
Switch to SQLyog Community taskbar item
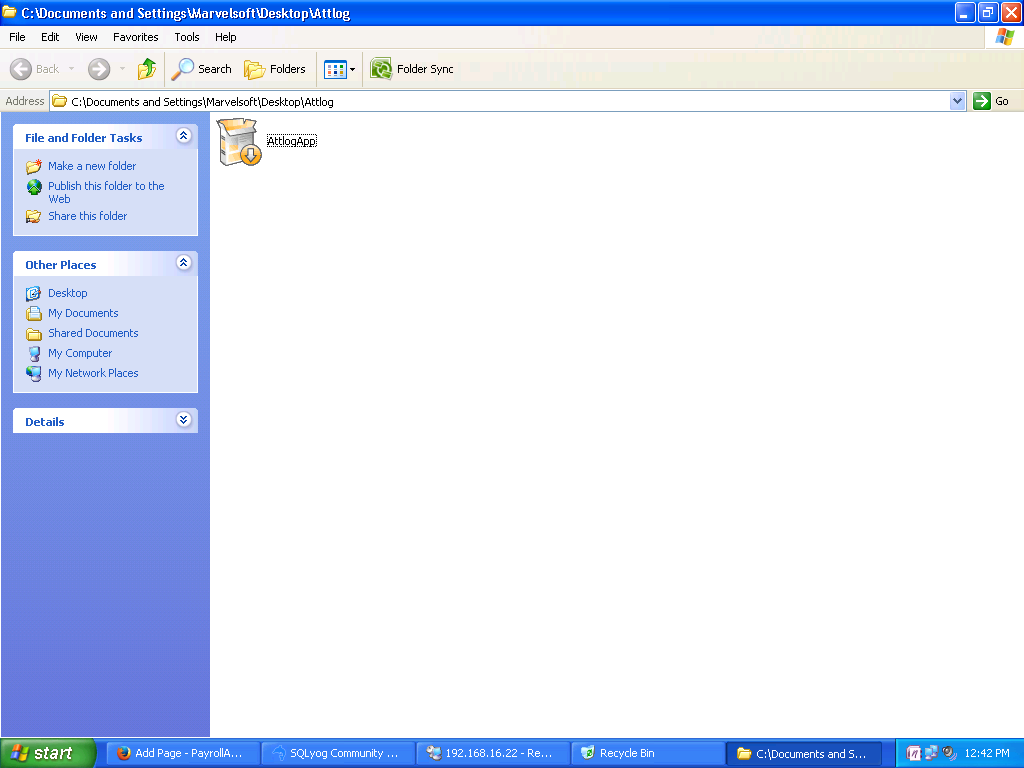pyautogui.click(x=337, y=753)
